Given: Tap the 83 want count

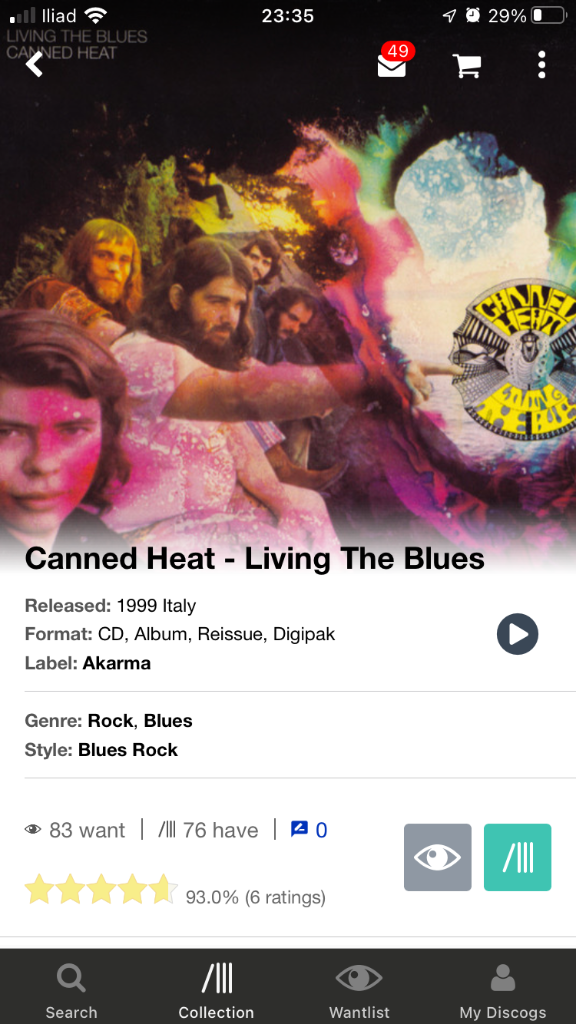Looking at the screenshot, I should coord(75,831).
